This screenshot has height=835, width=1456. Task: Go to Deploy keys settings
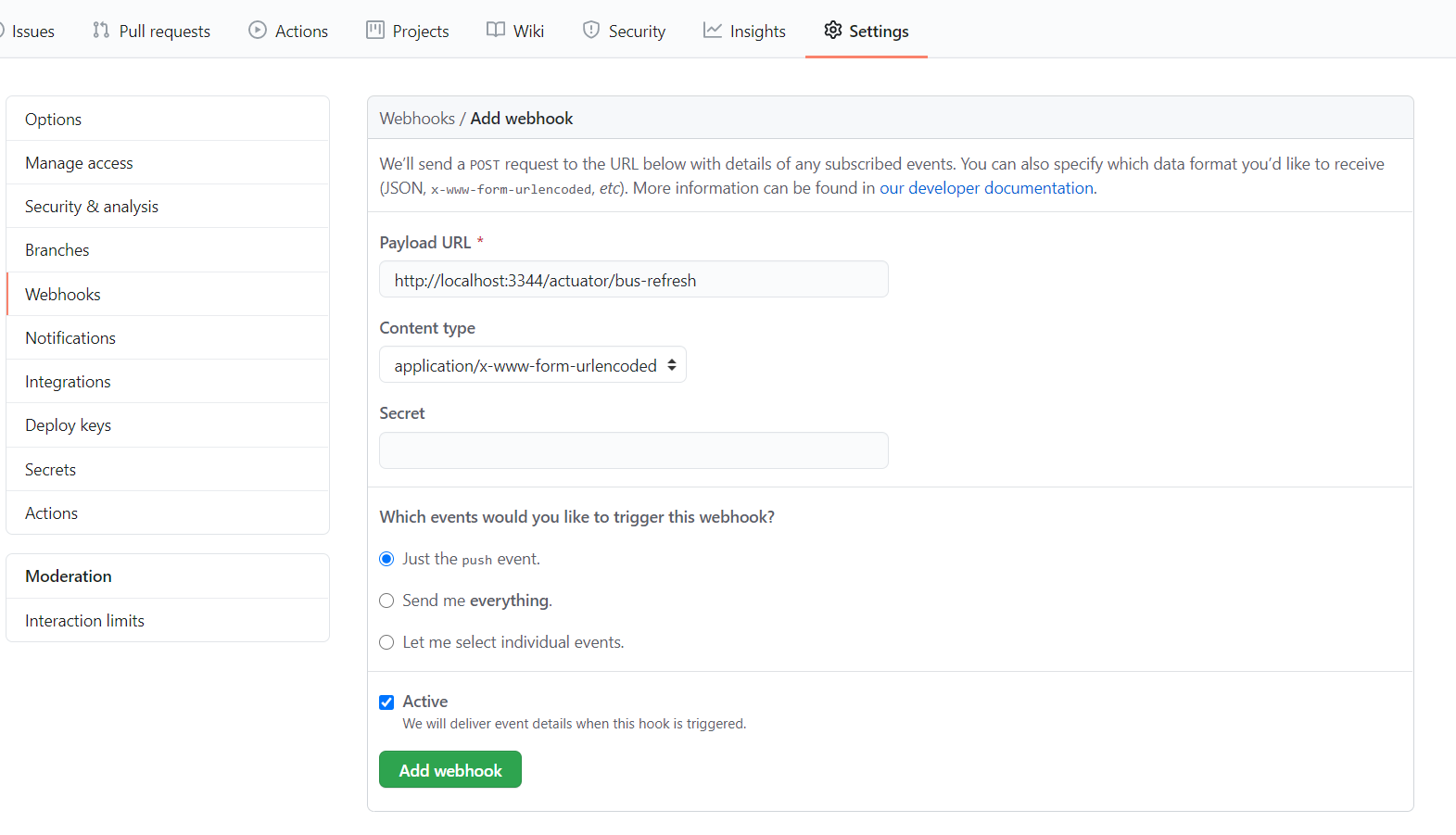69,425
